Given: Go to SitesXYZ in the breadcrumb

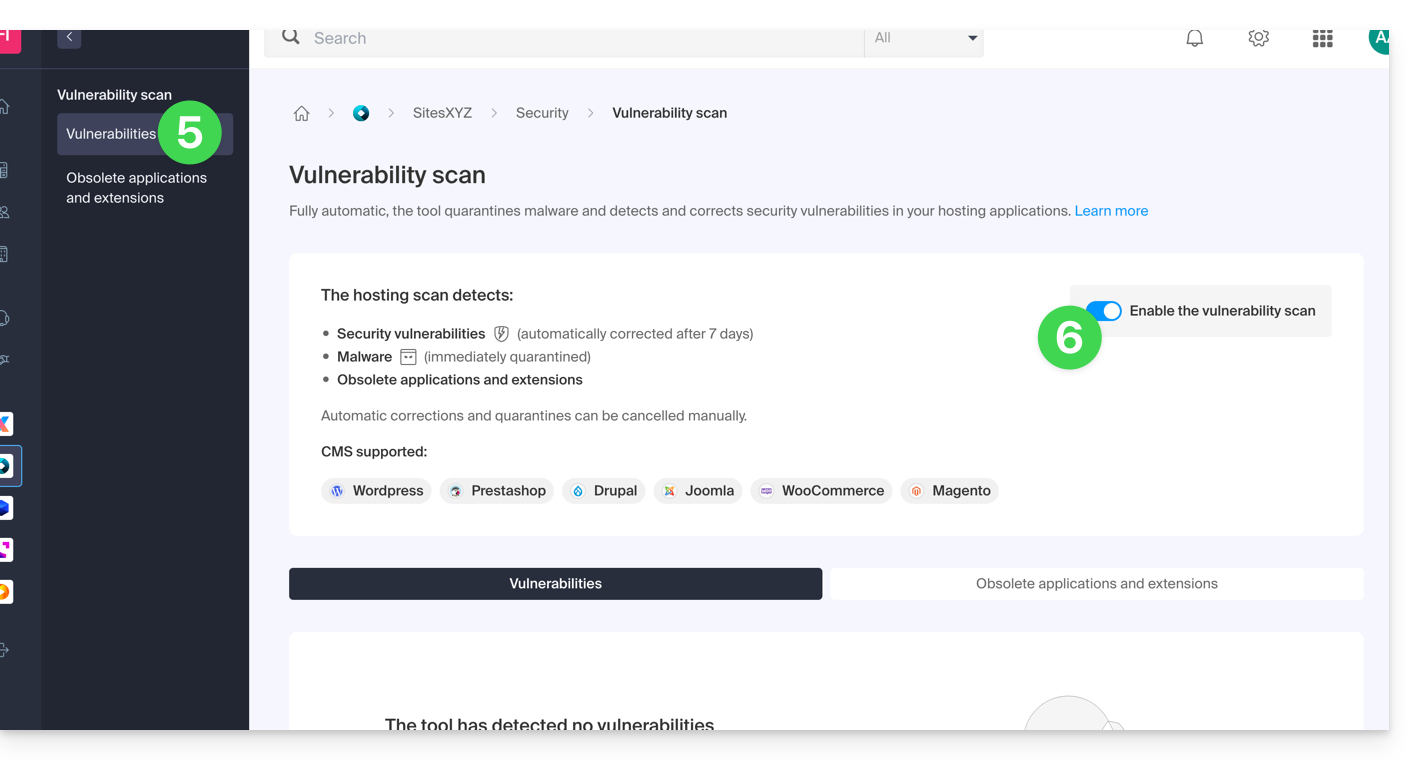Looking at the screenshot, I should tap(442, 114).
